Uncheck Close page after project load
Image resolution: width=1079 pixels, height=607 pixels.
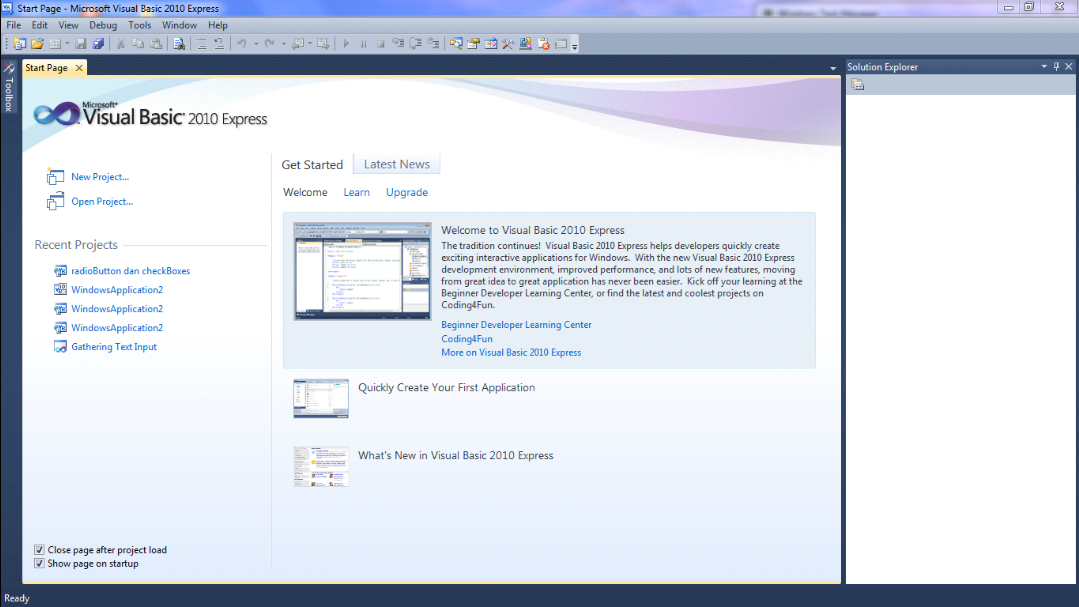click(x=39, y=550)
